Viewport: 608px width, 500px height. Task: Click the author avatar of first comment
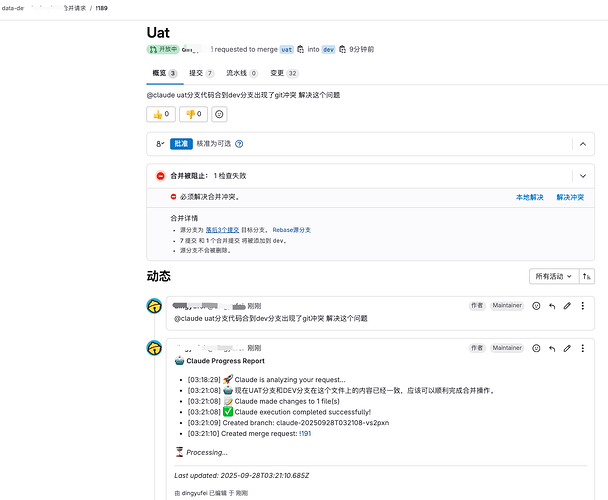[154, 306]
